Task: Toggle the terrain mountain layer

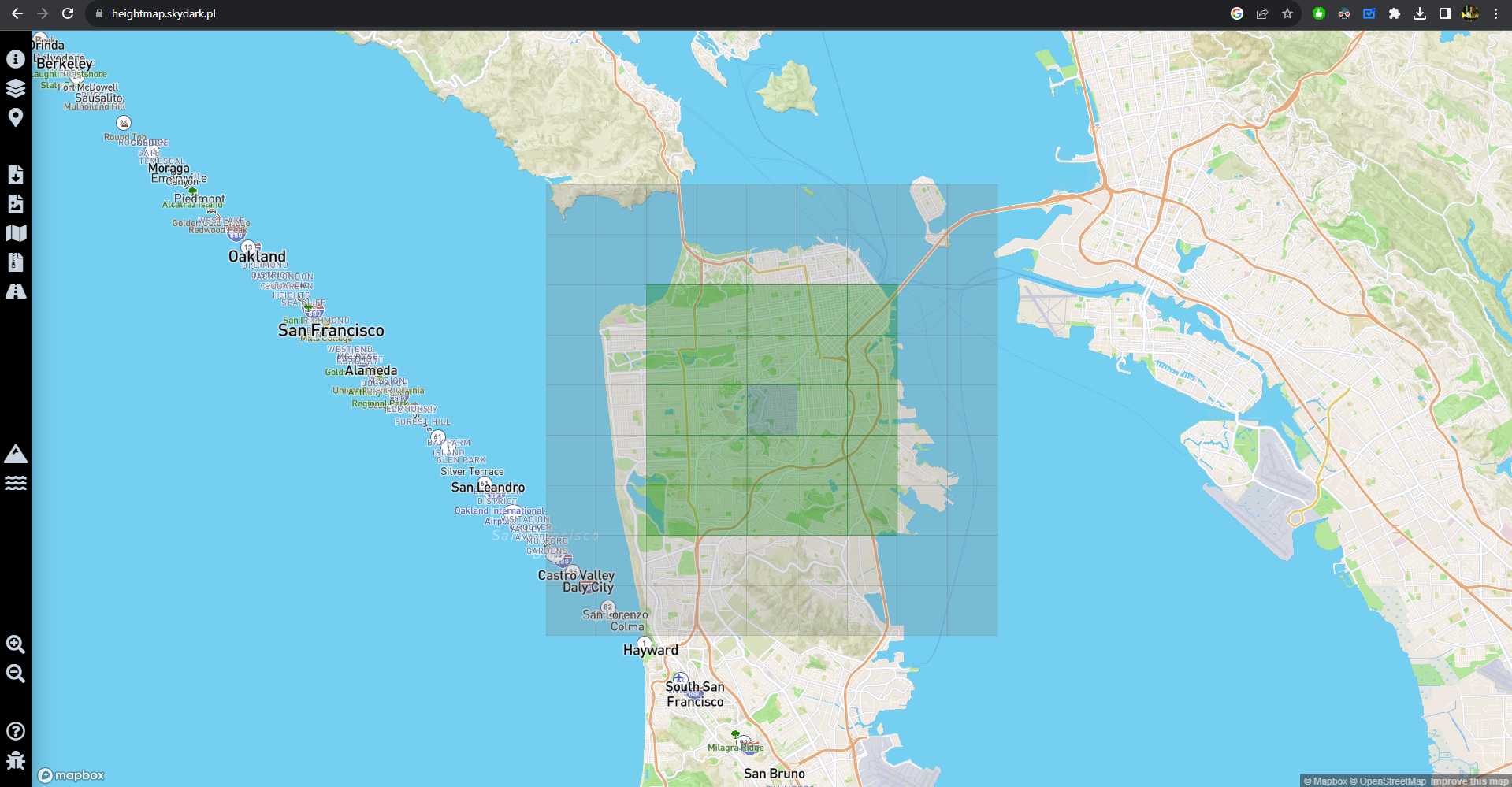Action: (14, 453)
